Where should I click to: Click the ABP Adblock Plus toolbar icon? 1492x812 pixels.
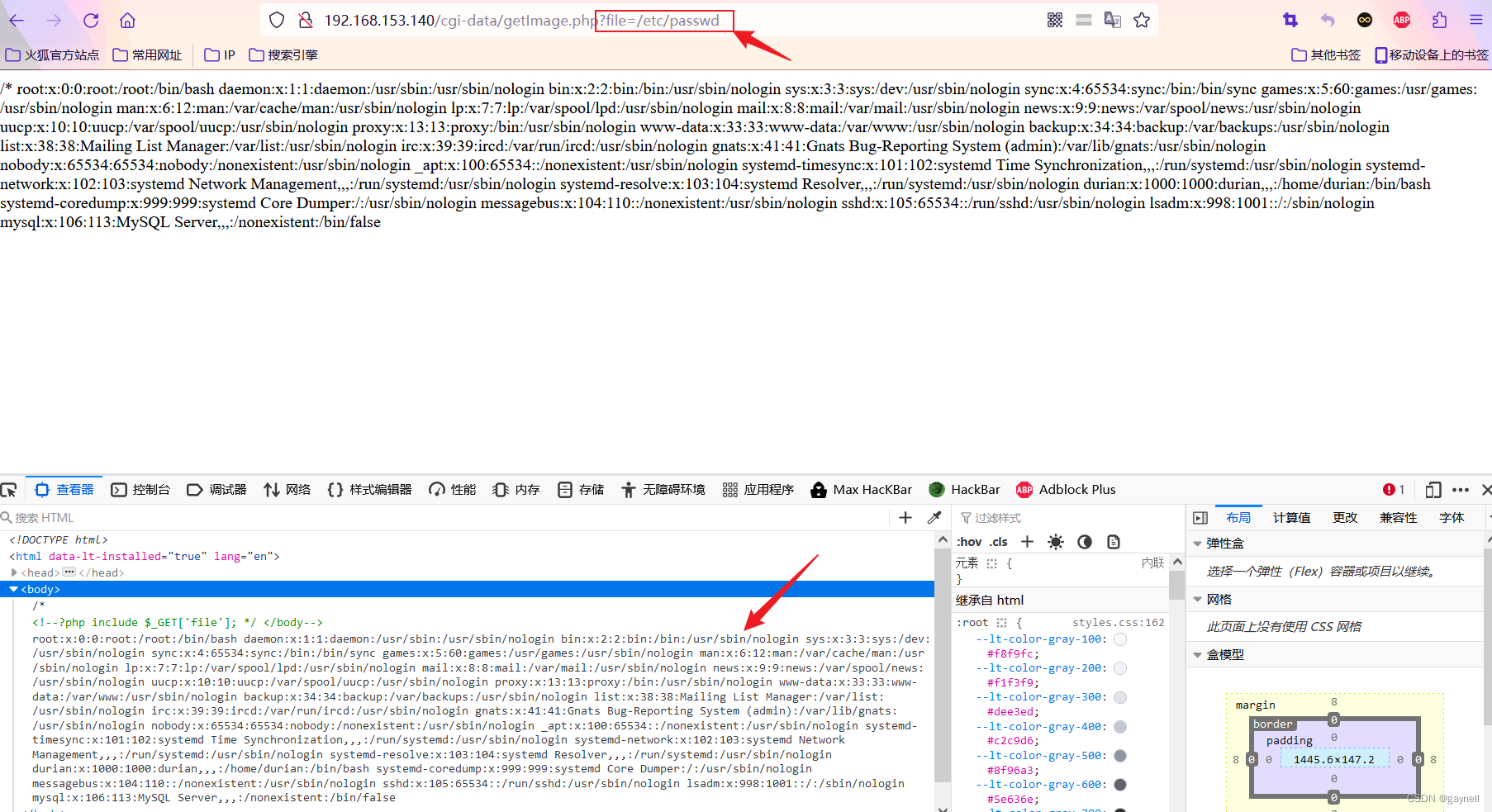(1402, 20)
